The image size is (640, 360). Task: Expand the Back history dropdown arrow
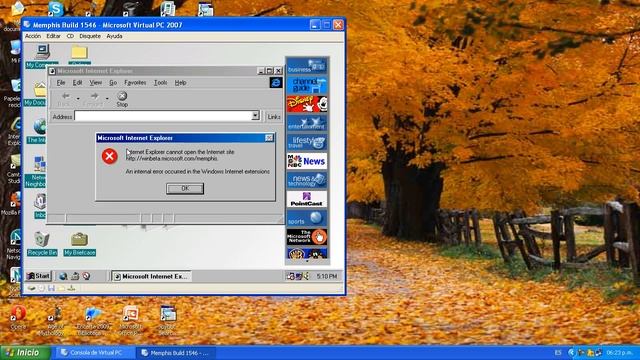click(x=78, y=99)
